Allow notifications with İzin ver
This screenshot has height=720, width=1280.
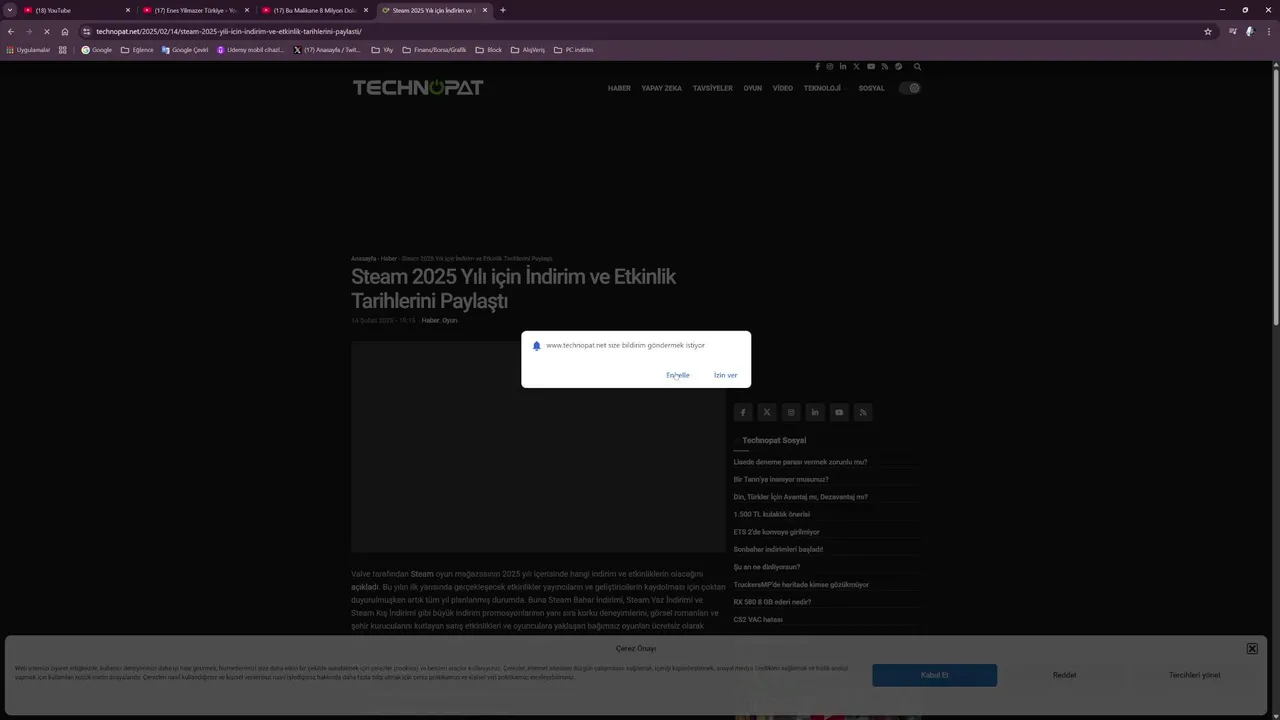pyautogui.click(x=725, y=375)
